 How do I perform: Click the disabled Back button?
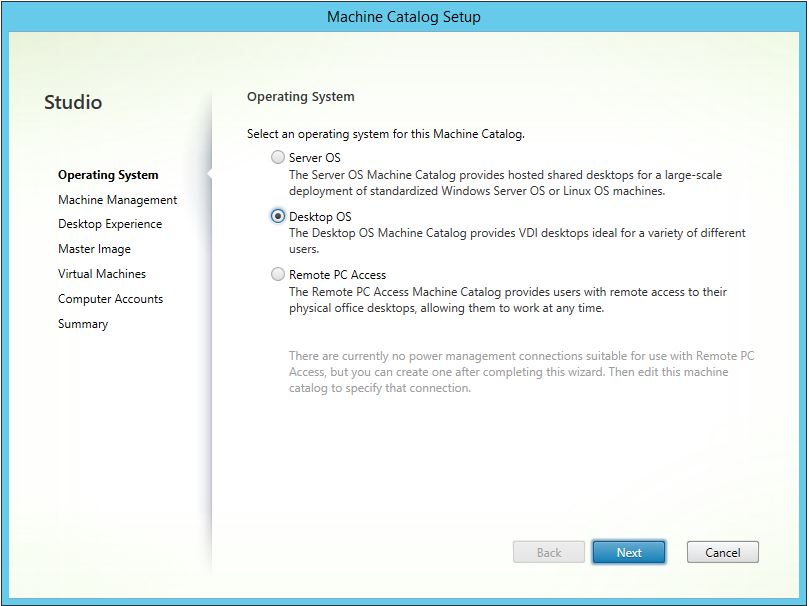[549, 552]
